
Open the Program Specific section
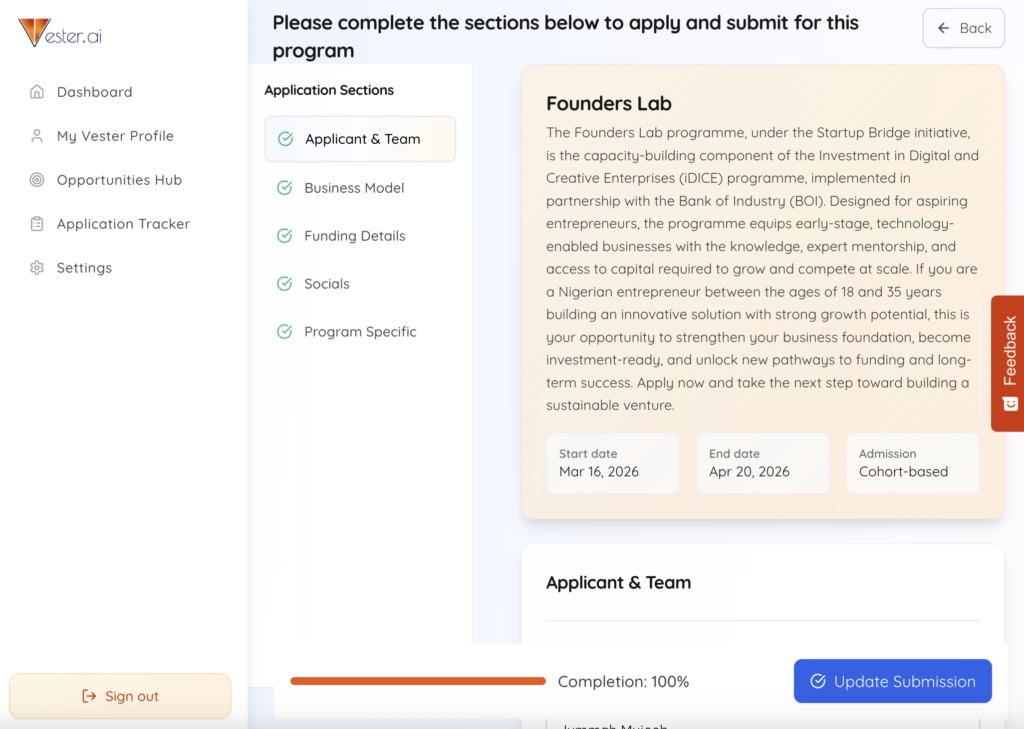(360, 332)
